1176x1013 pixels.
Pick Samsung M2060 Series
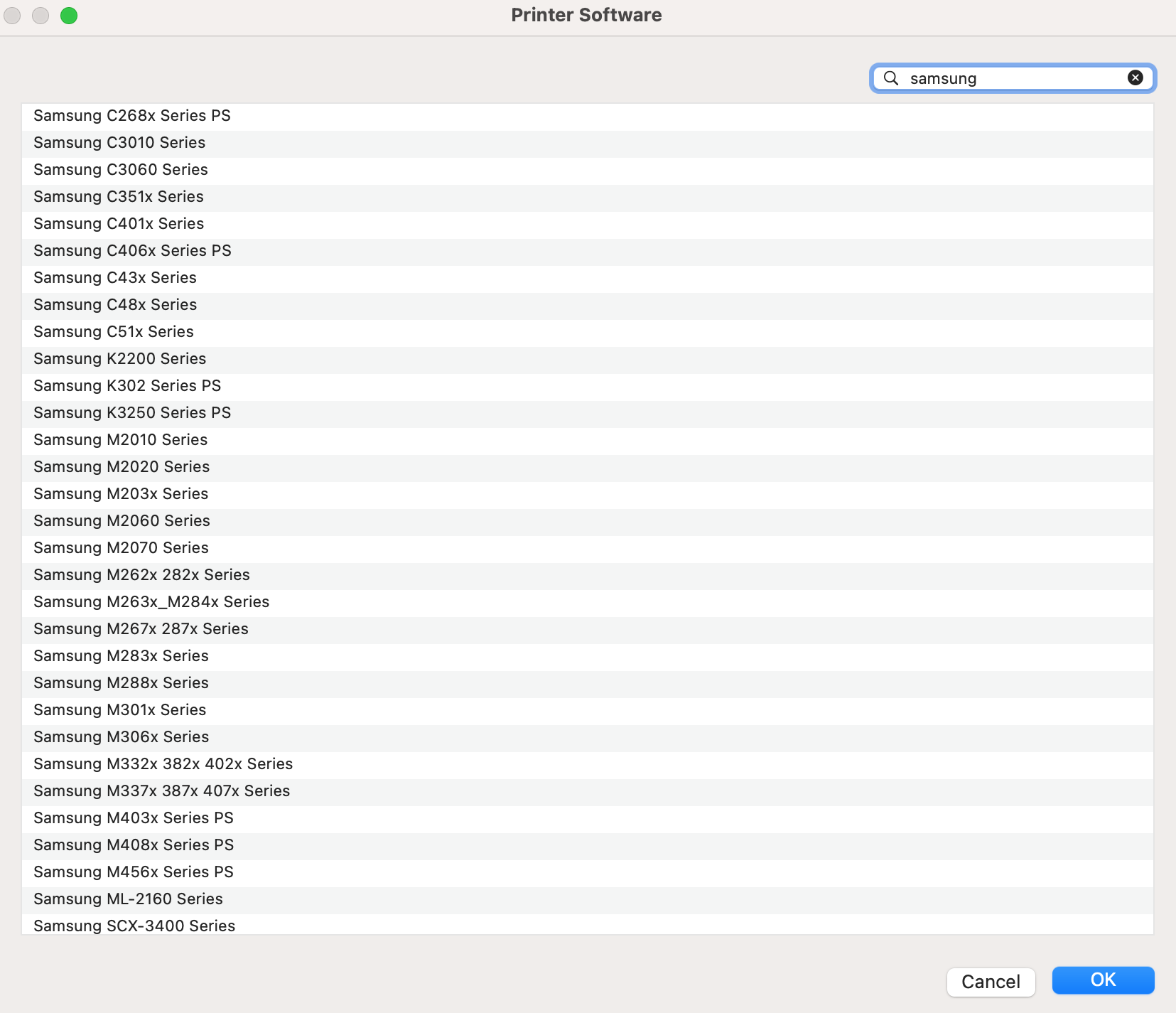pos(588,521)
